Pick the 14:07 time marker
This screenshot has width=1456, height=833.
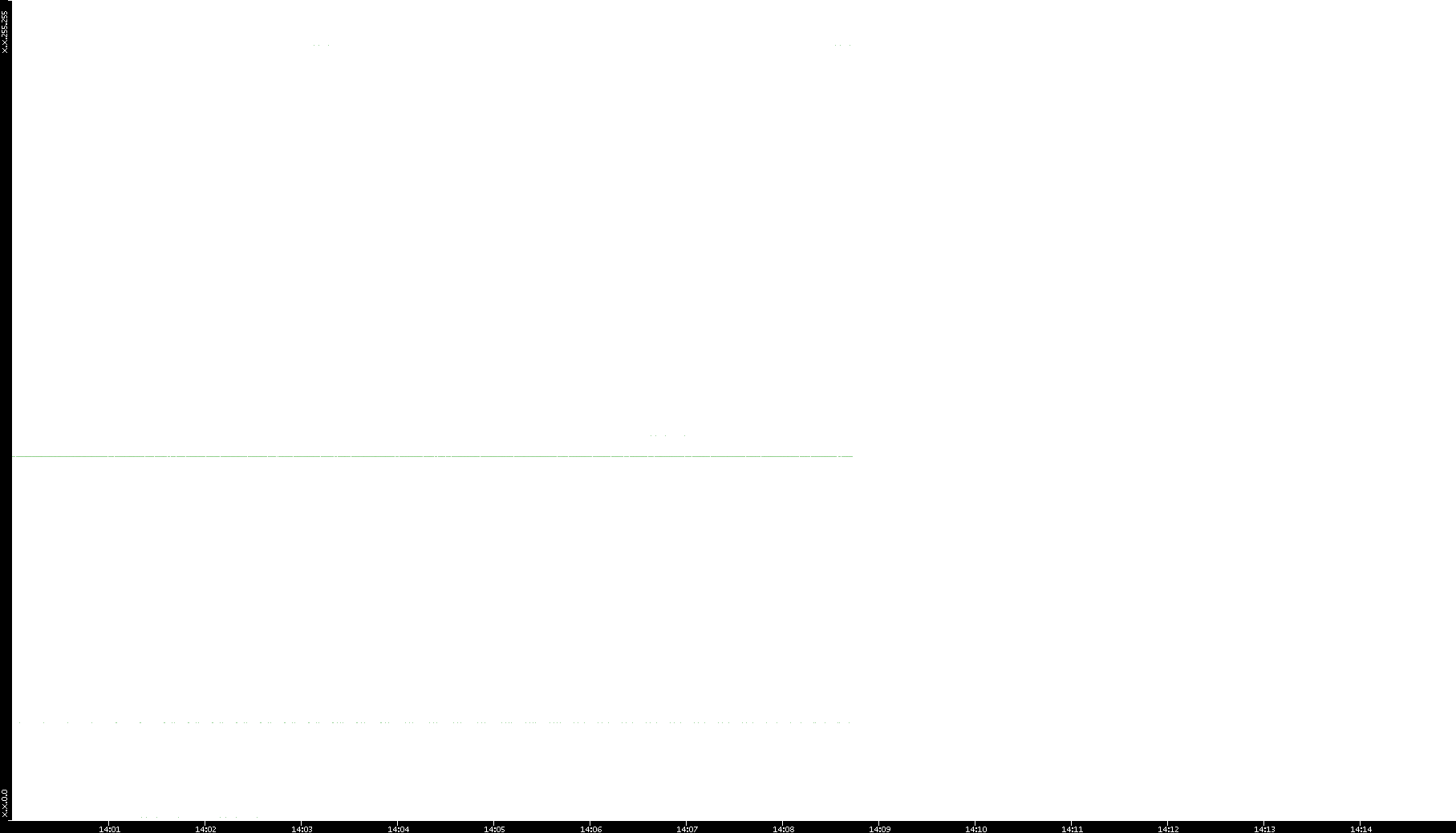point(687,829)
